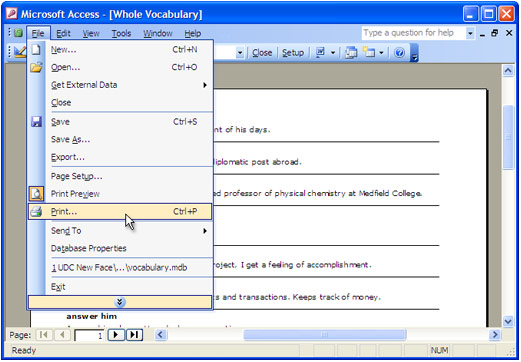Click the vertical scrollbar down arrow
Screen dimensions: 521x362
(x=508, y=321)
